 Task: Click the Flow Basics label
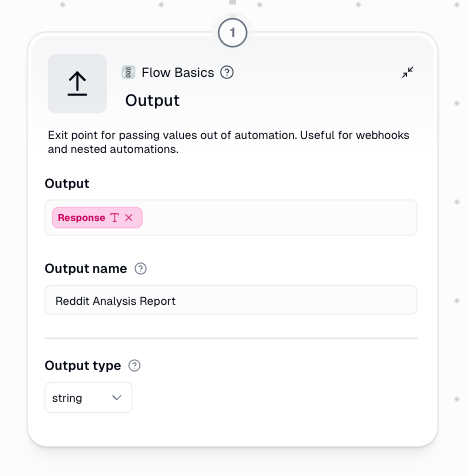tap(178, 73)
